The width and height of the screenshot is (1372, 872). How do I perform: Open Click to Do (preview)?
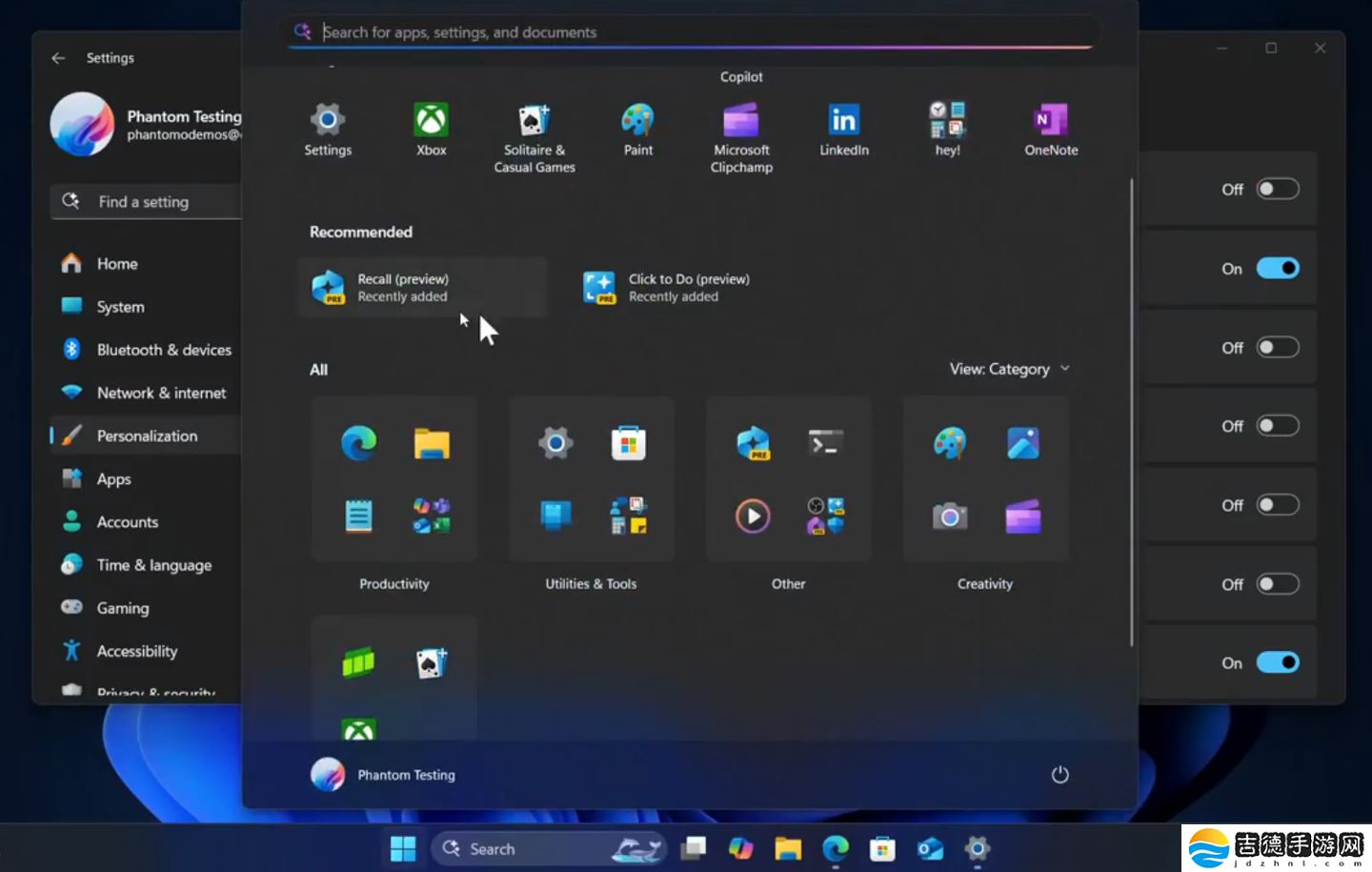pyautogui.click(x=667, y=287)
